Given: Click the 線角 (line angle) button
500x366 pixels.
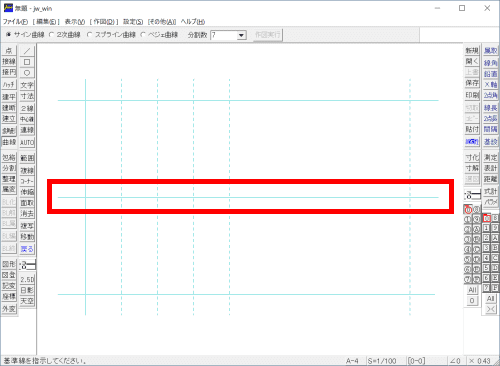Looking at the screenshot, I should (x=490, y=63).
